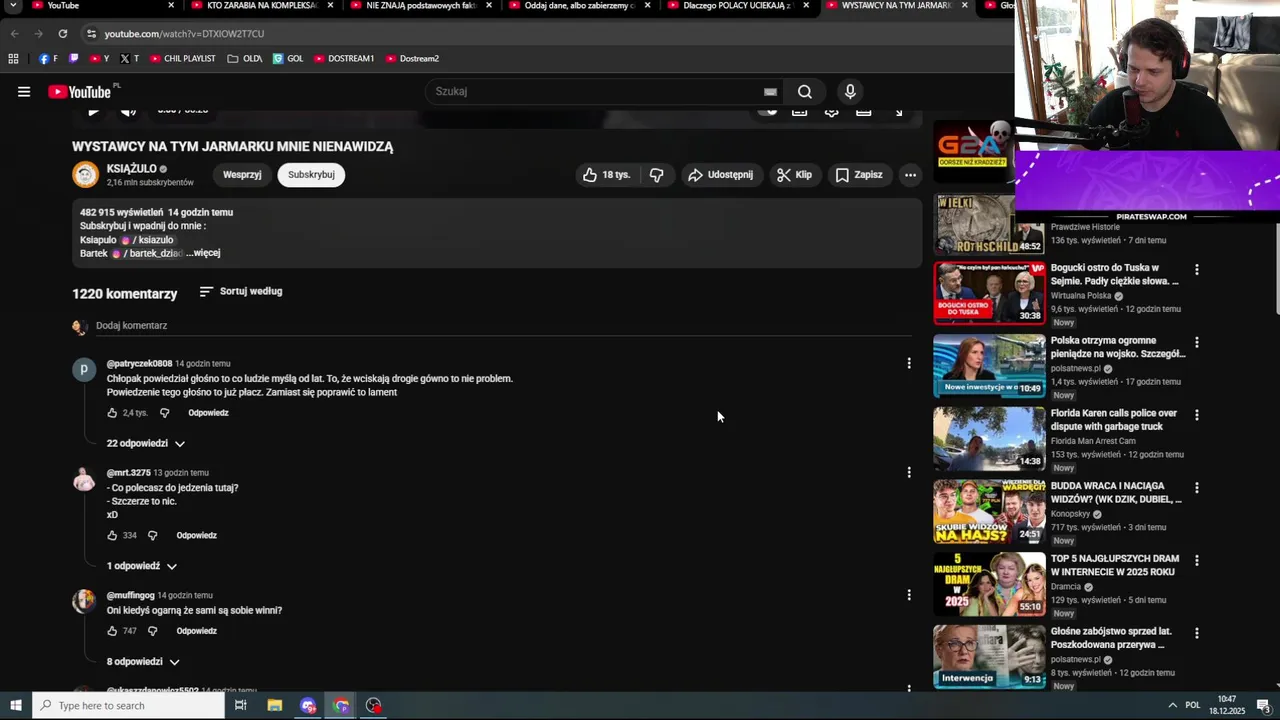1280x720 pixels.
Task: Open the DOSTREAM1 bookmark
Action: point(343,59)
